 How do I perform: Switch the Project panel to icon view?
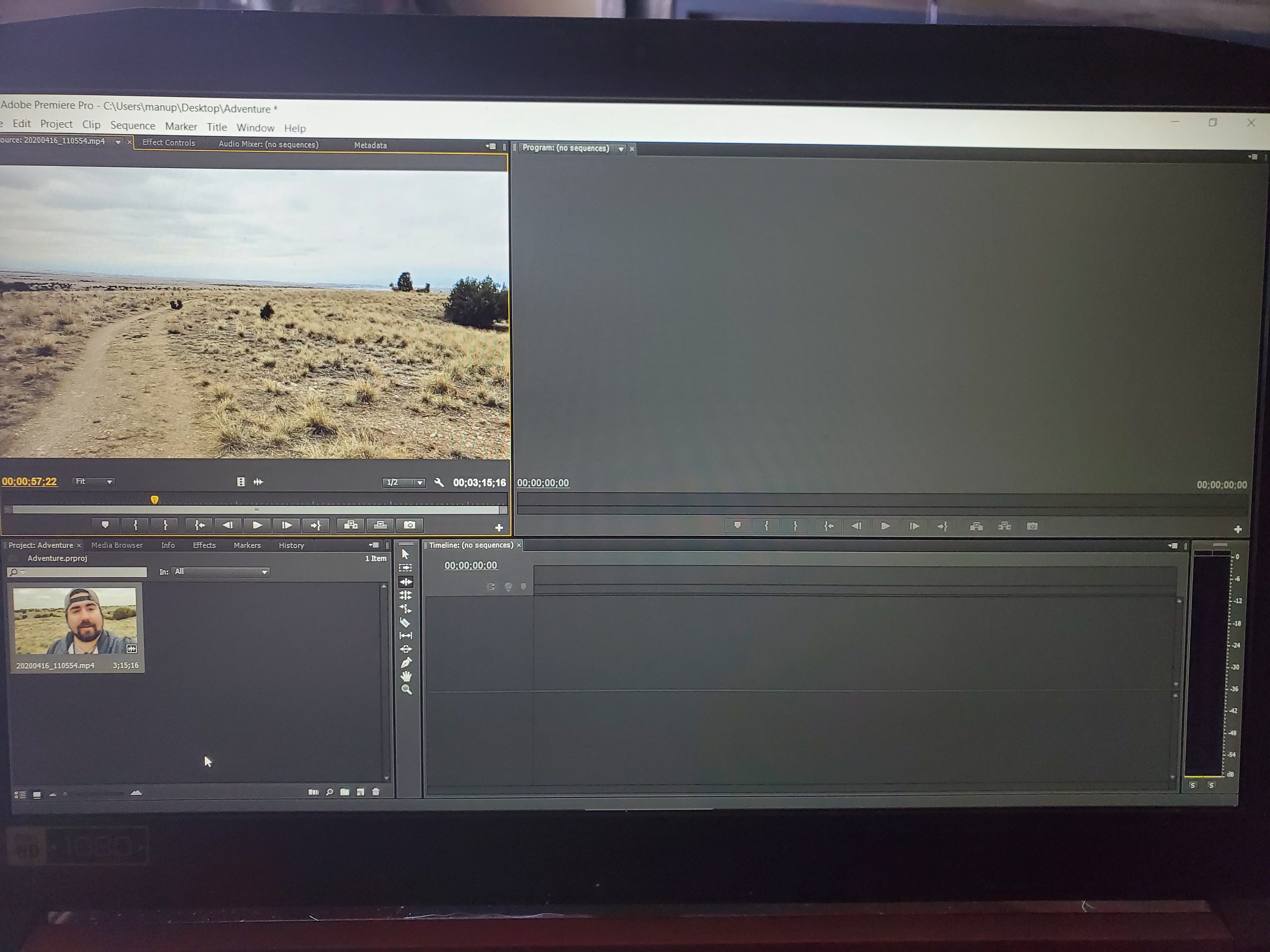[x=37, y=795]
